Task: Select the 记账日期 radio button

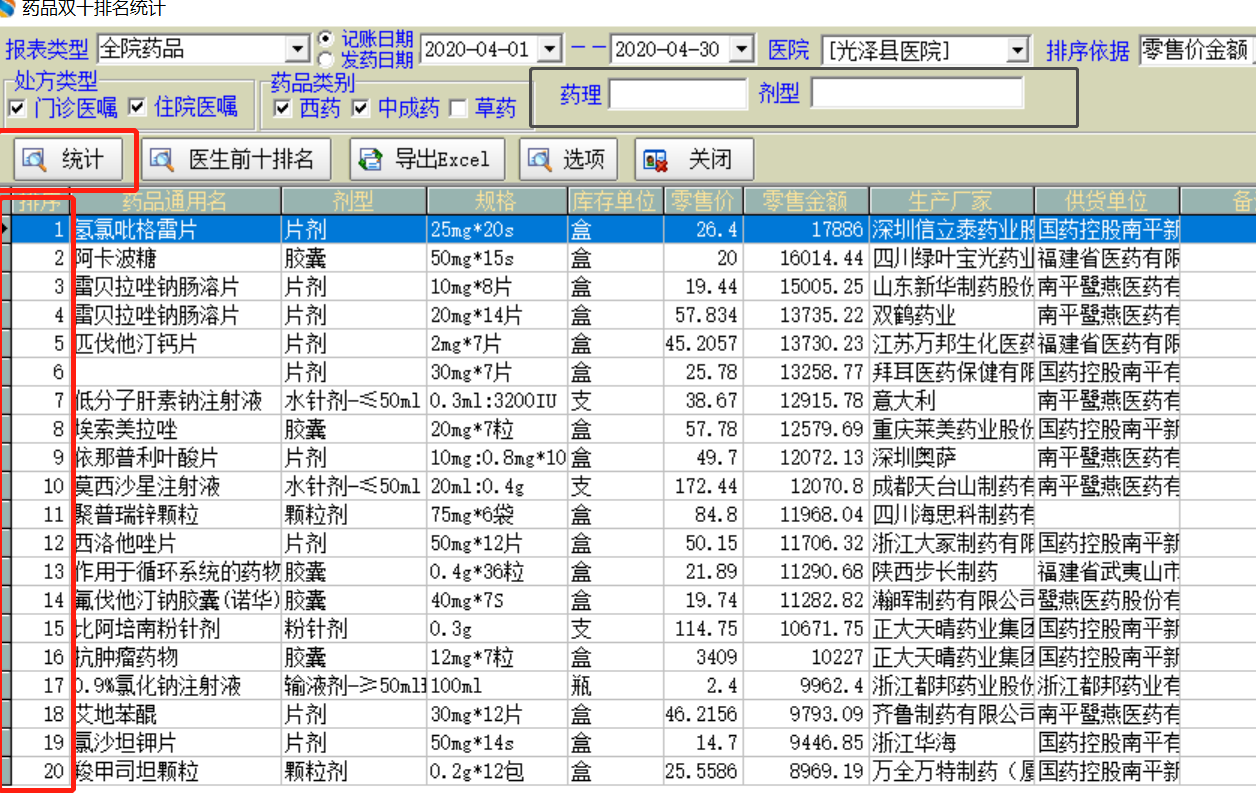Action: pyautogui.click(x=326, y=39)
